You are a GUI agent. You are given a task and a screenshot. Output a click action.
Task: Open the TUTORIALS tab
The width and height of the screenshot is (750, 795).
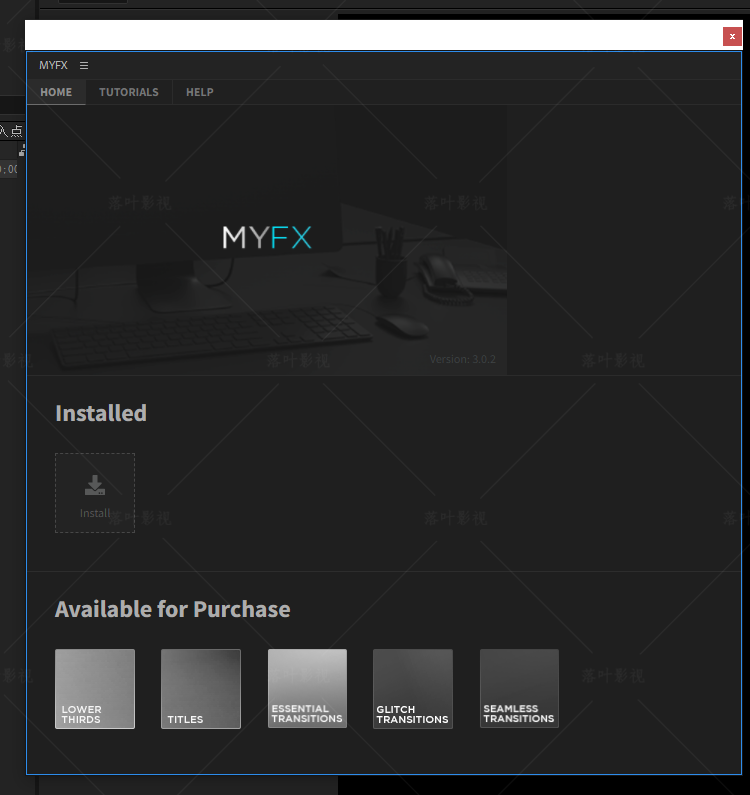(x=129, y=92)
